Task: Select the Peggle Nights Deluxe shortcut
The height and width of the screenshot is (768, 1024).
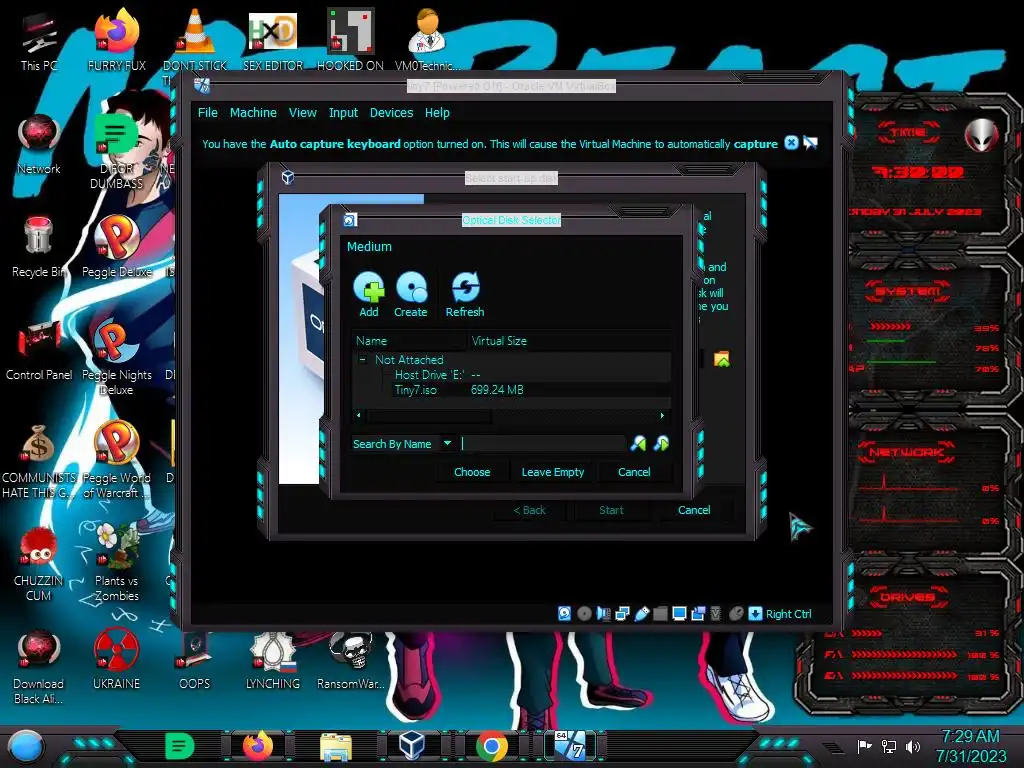Action: pos(117,358)
